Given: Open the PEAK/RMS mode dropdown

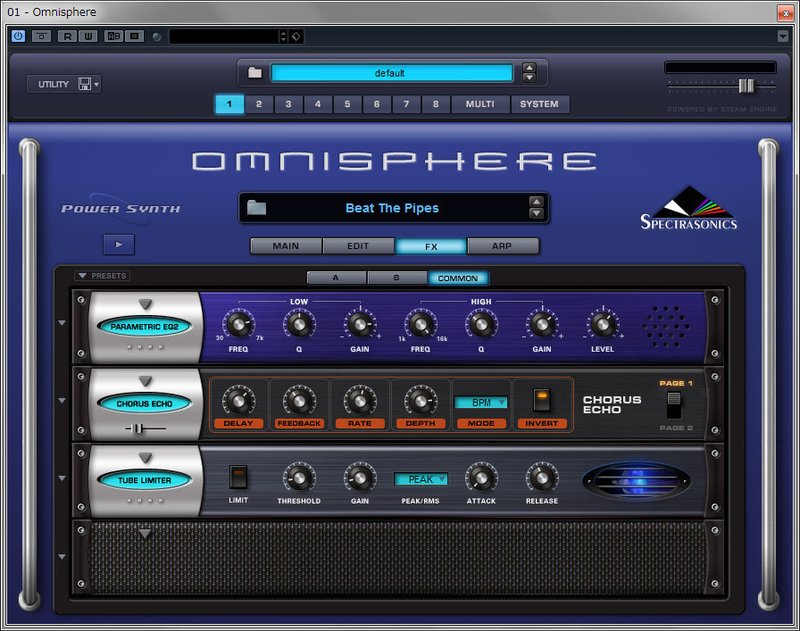Looking at the screenshot, I should pos(421,479).
